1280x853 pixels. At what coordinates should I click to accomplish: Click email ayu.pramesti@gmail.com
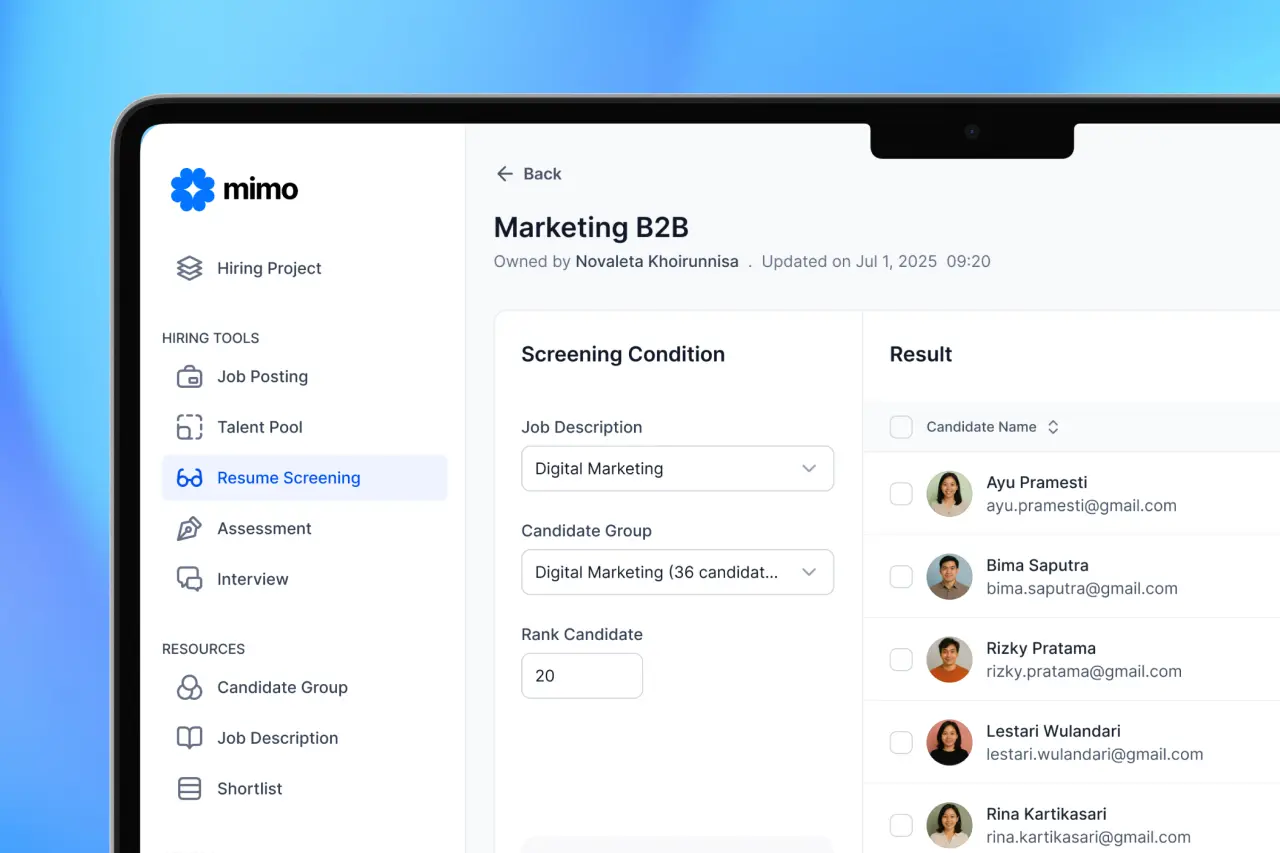pyautogui.click(x=1081, y=506)
